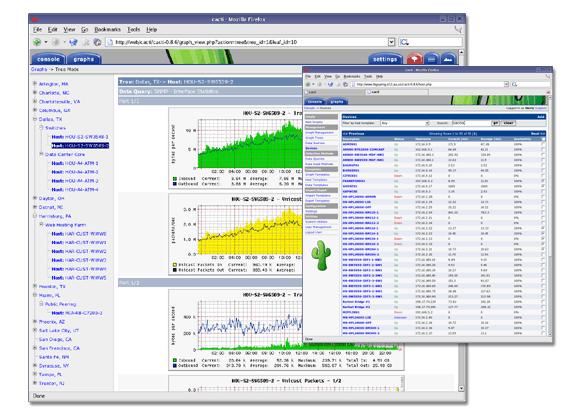Click search engine icon in graphs window search box
The height and width of the screenshot is (412, 574).
pos(404,42)
